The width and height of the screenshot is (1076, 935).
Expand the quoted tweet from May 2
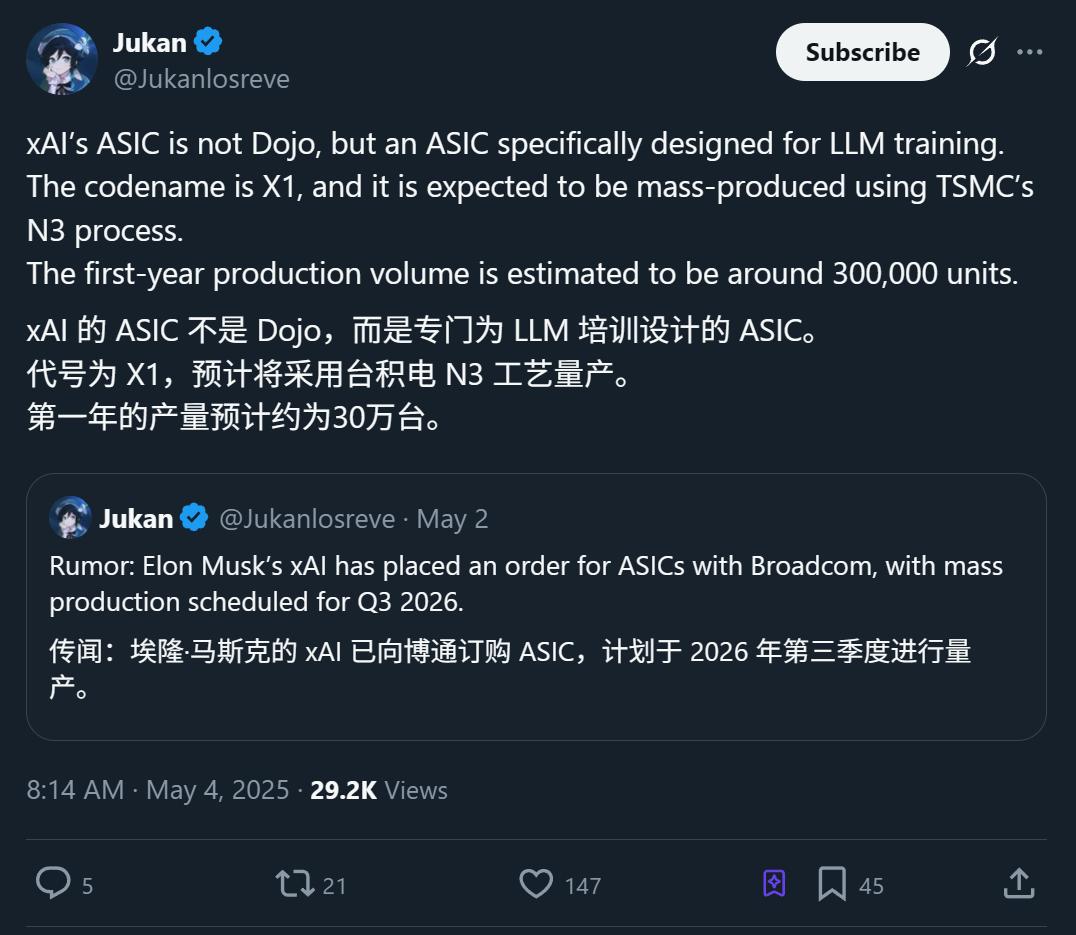point(538,600)
